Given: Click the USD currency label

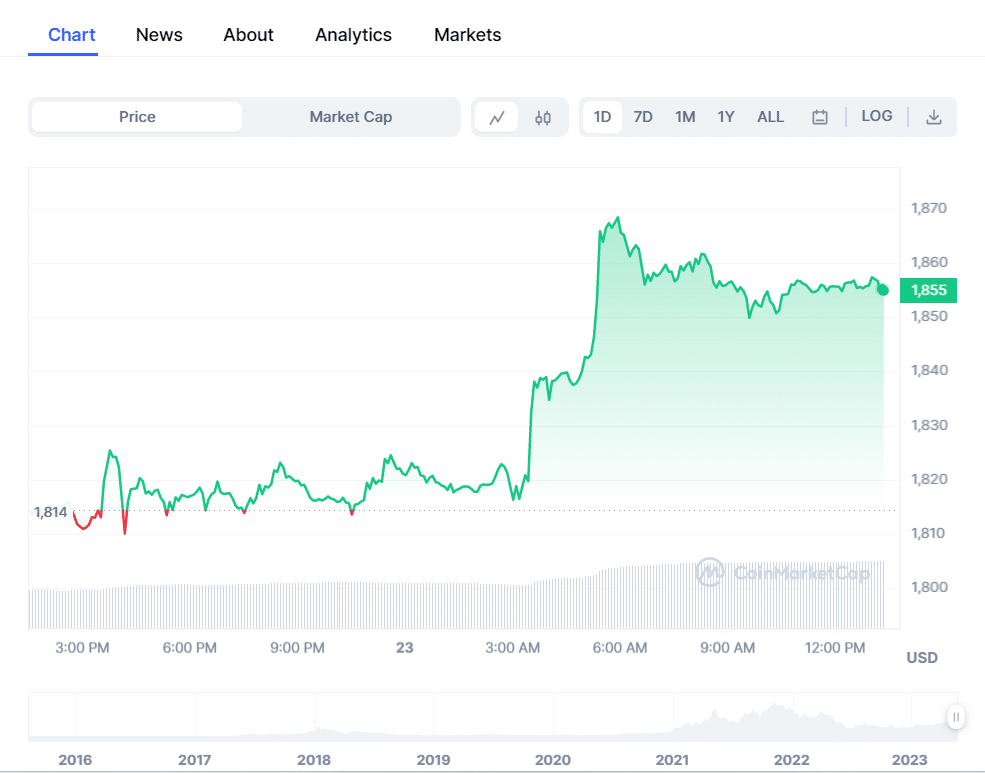Looking at the screenshot, I should [x=922, y=657].
